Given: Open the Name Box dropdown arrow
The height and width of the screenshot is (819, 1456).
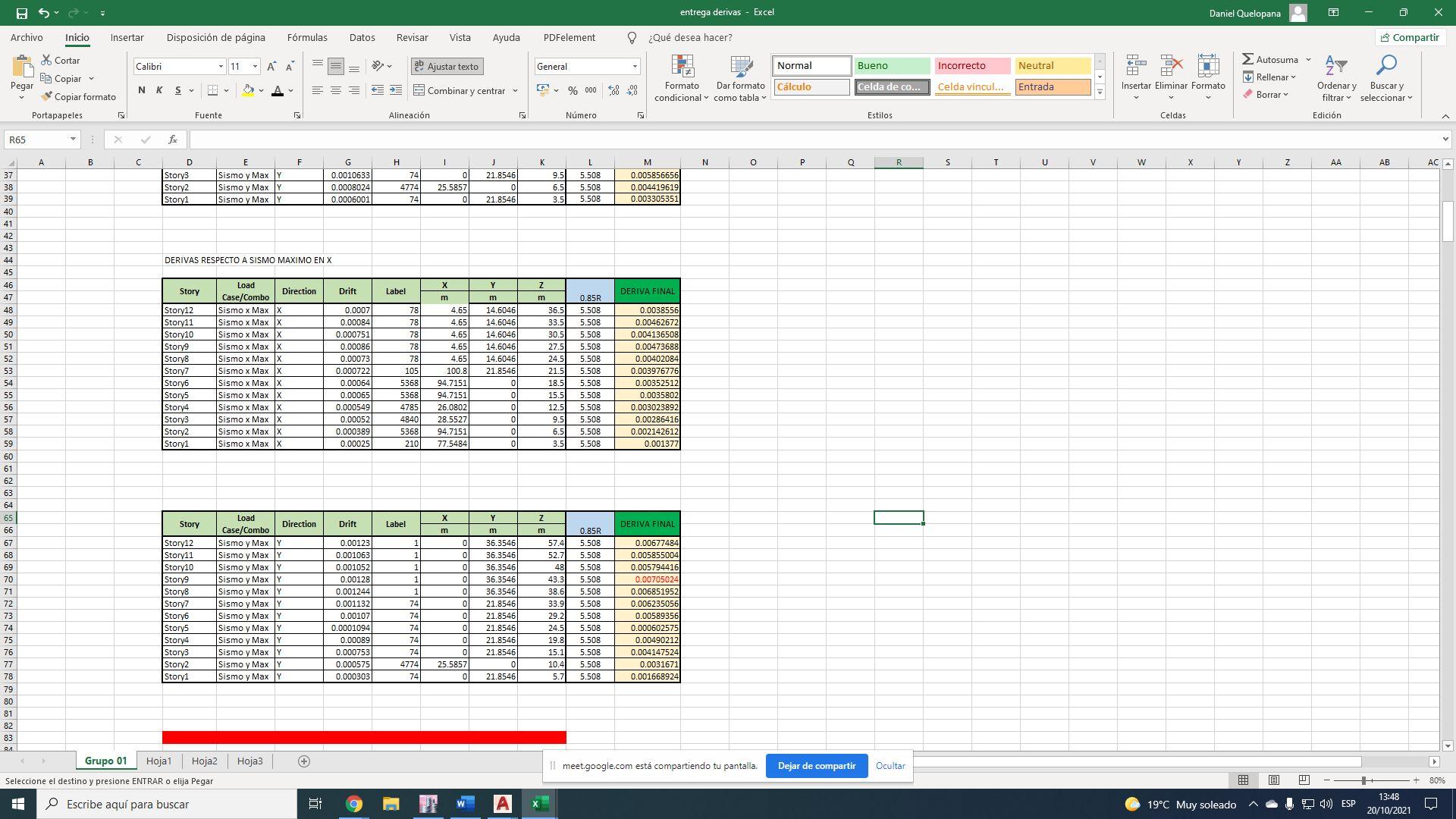Looking at the screenshot, I should tap(73, 140).
